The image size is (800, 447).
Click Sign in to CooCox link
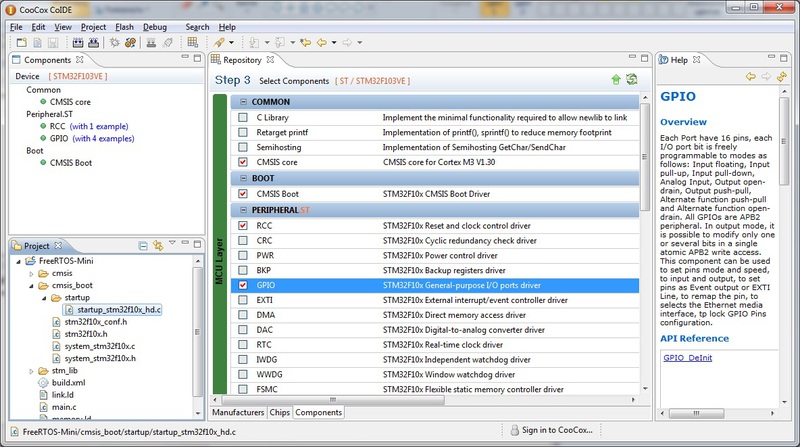click(x=557, y=430)
